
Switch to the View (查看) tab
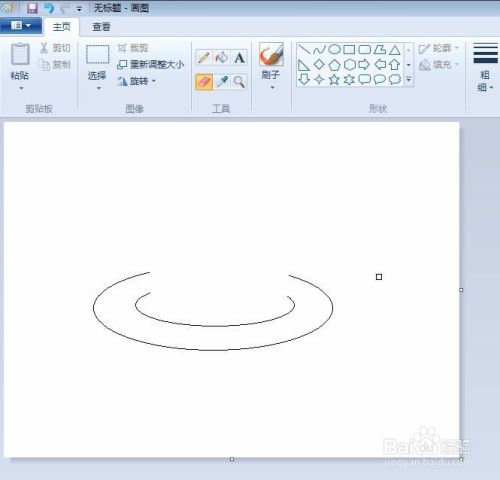[101, 27]
